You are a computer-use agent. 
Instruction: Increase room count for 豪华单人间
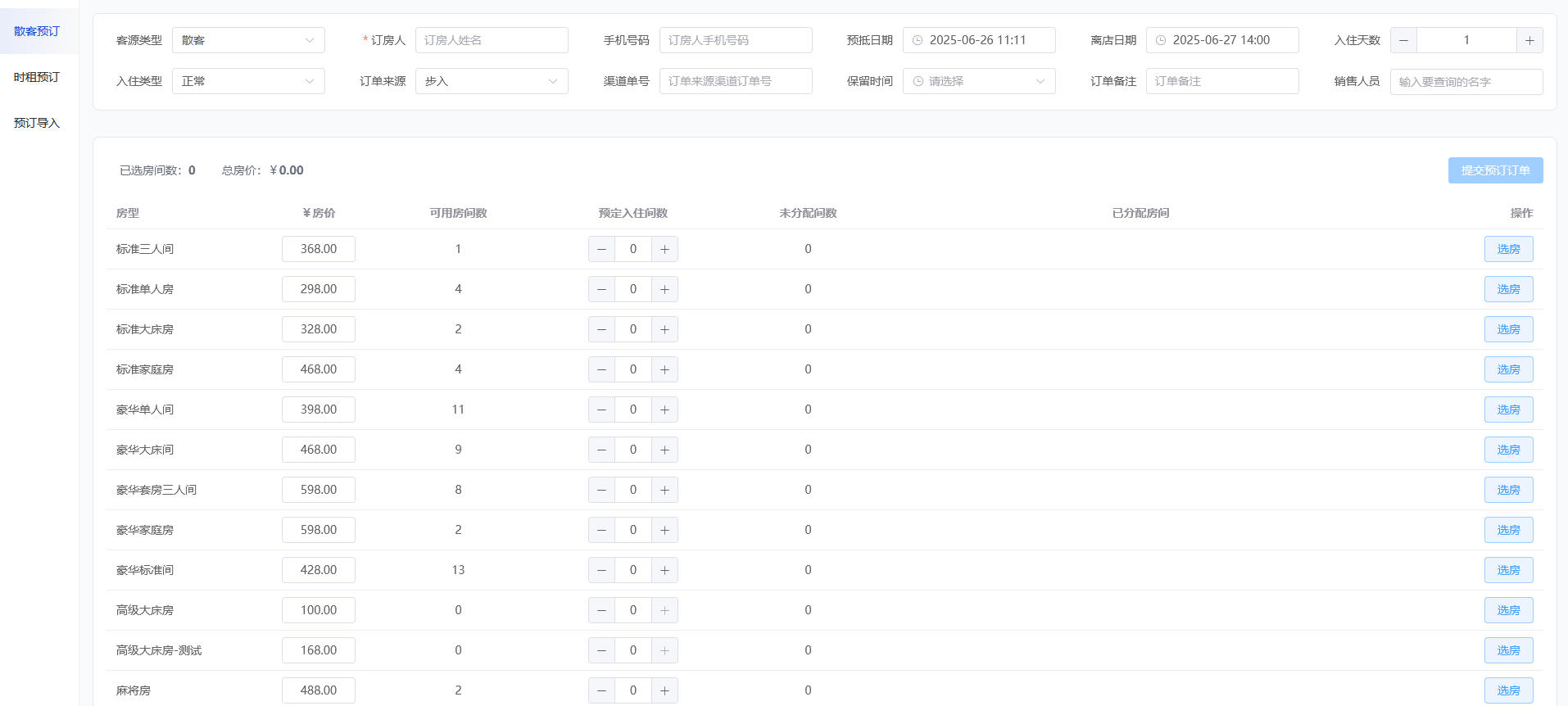(664, 410)
